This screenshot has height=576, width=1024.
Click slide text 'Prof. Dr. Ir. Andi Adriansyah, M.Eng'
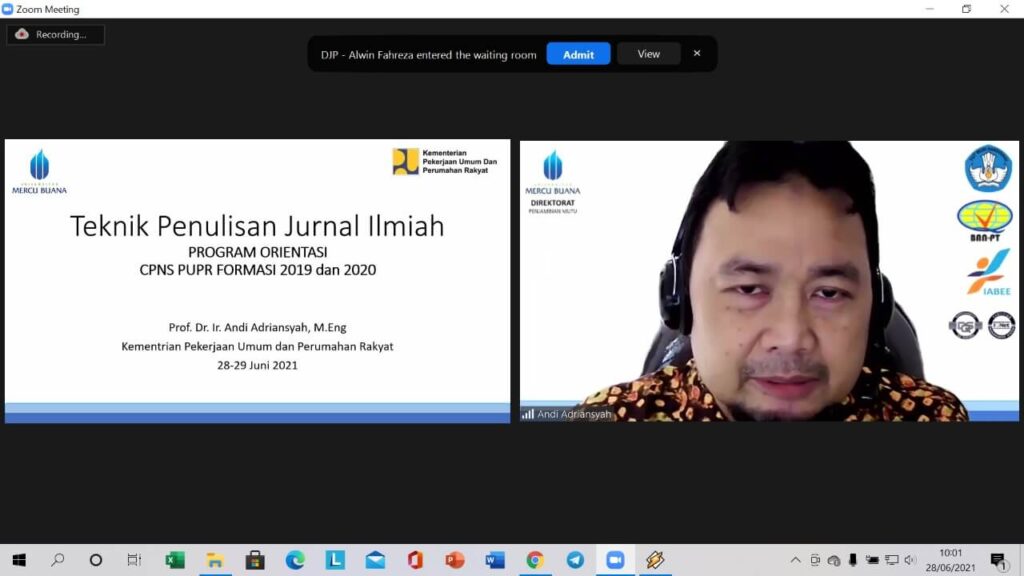coord(257,328)
